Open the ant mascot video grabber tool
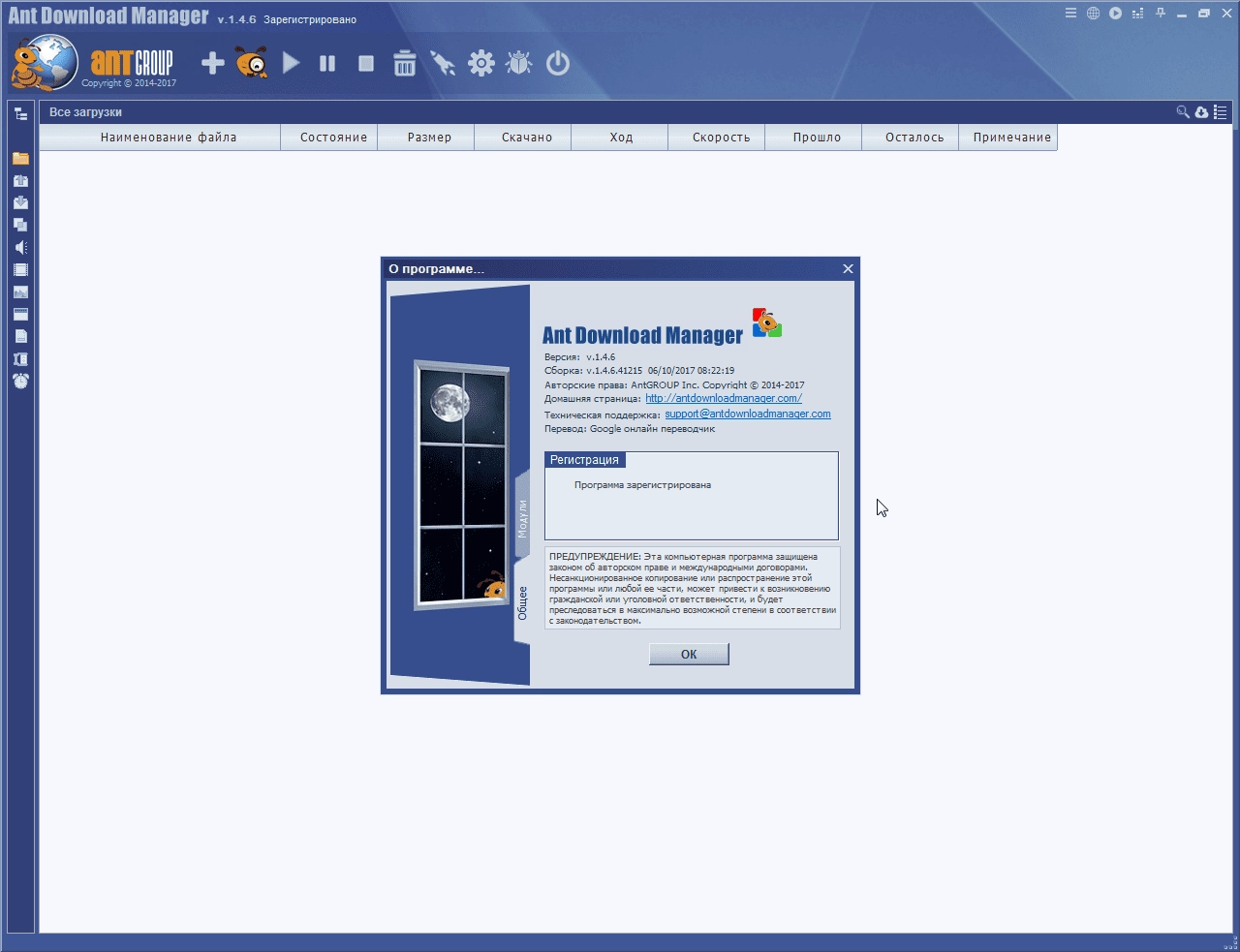The width and height of the screenshot is (1240, 952). (x=252, y=64)
